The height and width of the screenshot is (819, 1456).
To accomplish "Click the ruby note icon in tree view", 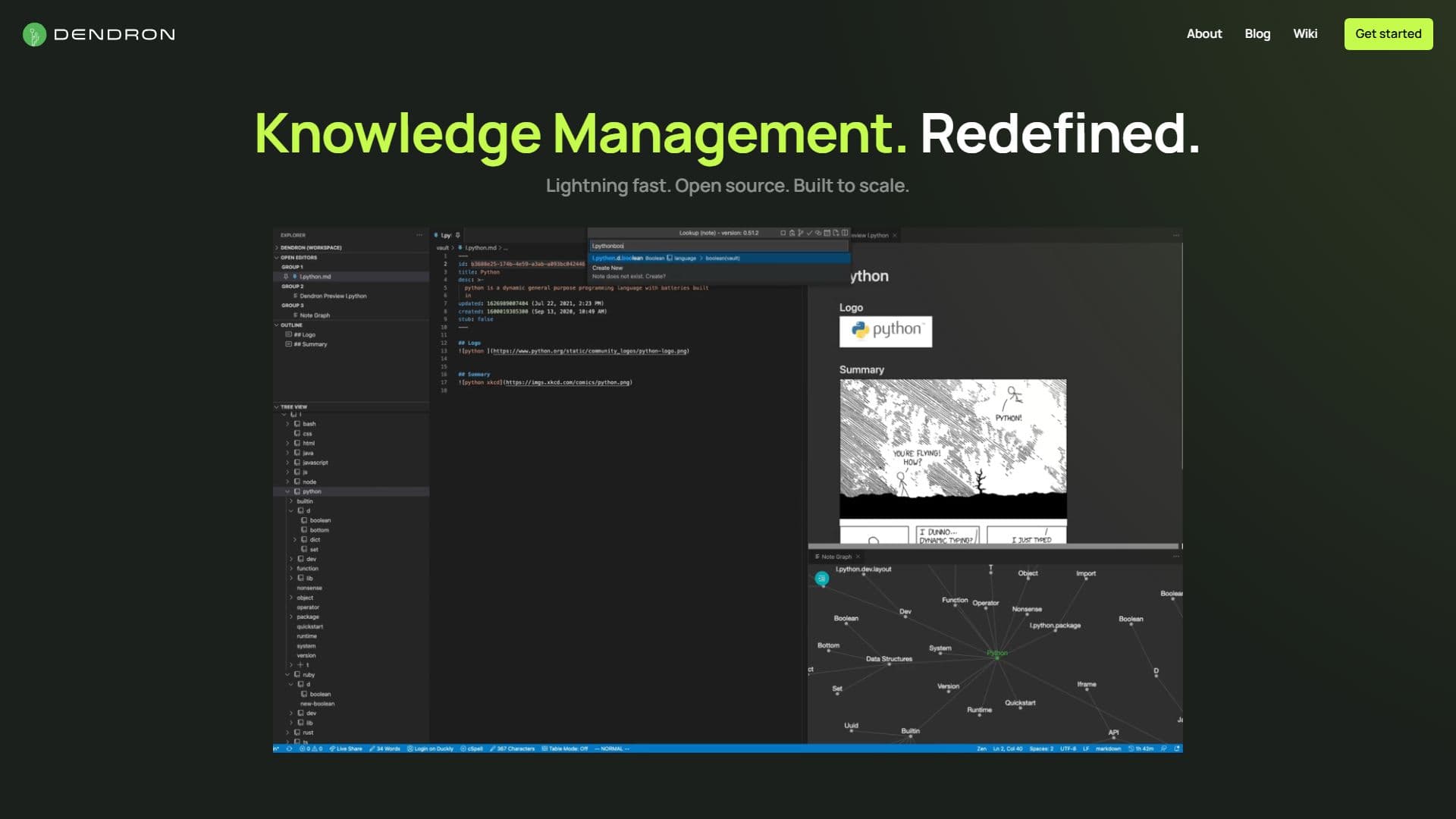I will (x=297, y=675).
